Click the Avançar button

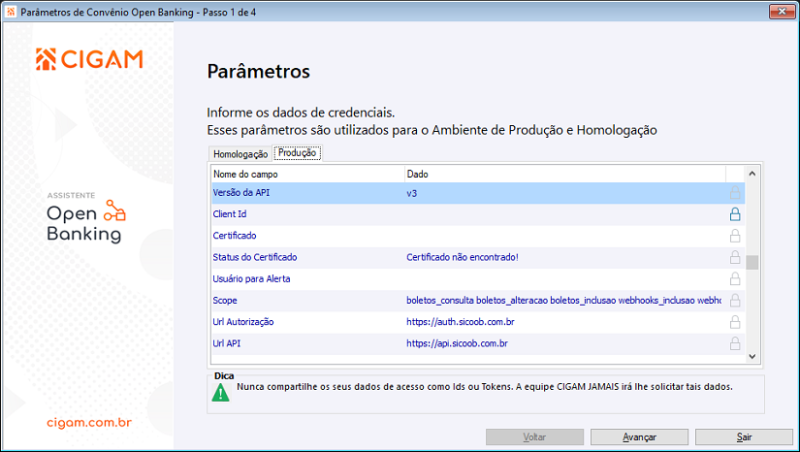(639, 437)
